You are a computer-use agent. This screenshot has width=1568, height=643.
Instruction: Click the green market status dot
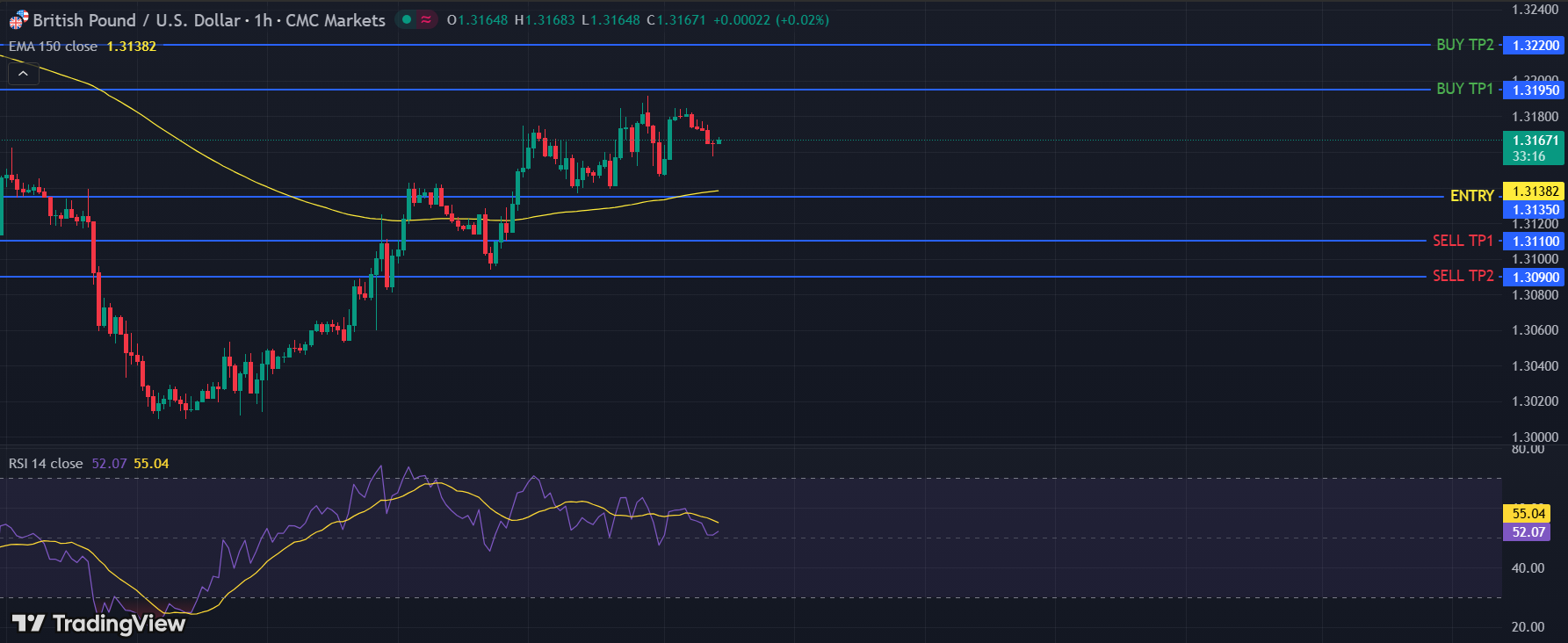407,19
